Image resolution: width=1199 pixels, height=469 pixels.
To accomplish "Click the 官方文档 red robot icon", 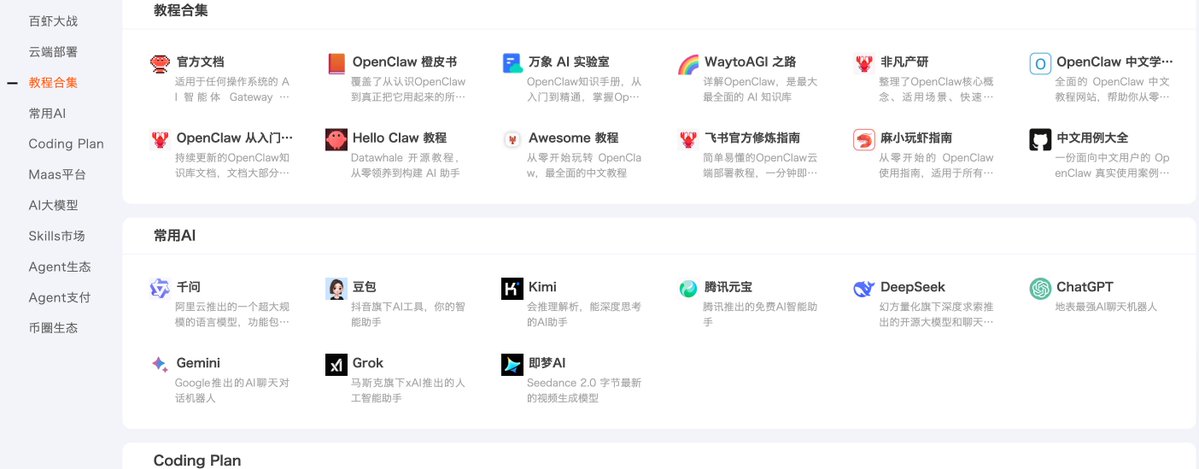I will pos(160,64).
